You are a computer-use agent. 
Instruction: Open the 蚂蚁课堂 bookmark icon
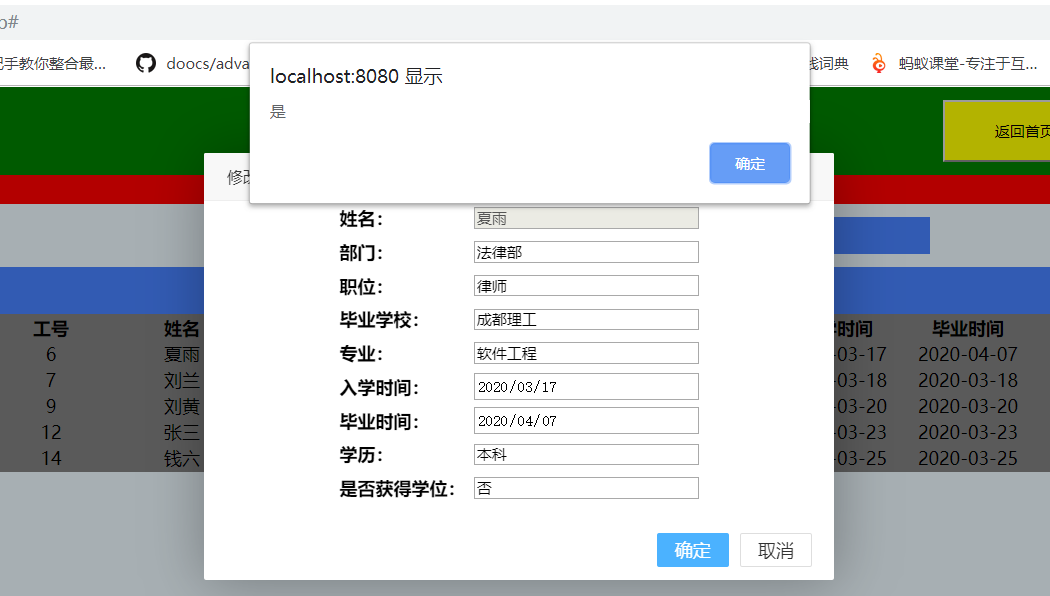(x=879, y=64)
